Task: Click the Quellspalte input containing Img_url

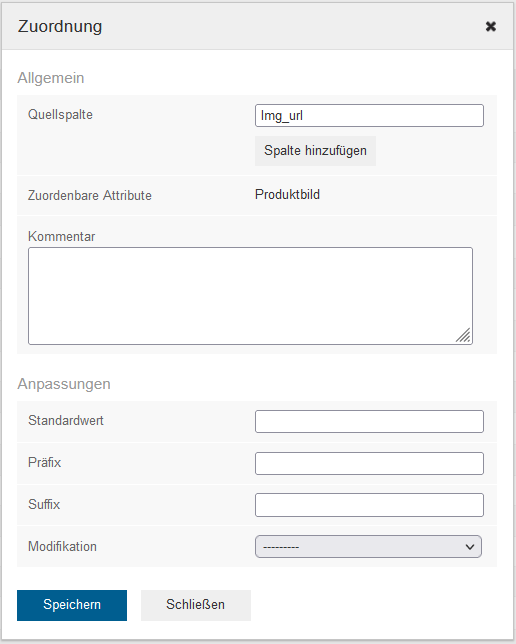Action: coord(369,115)
